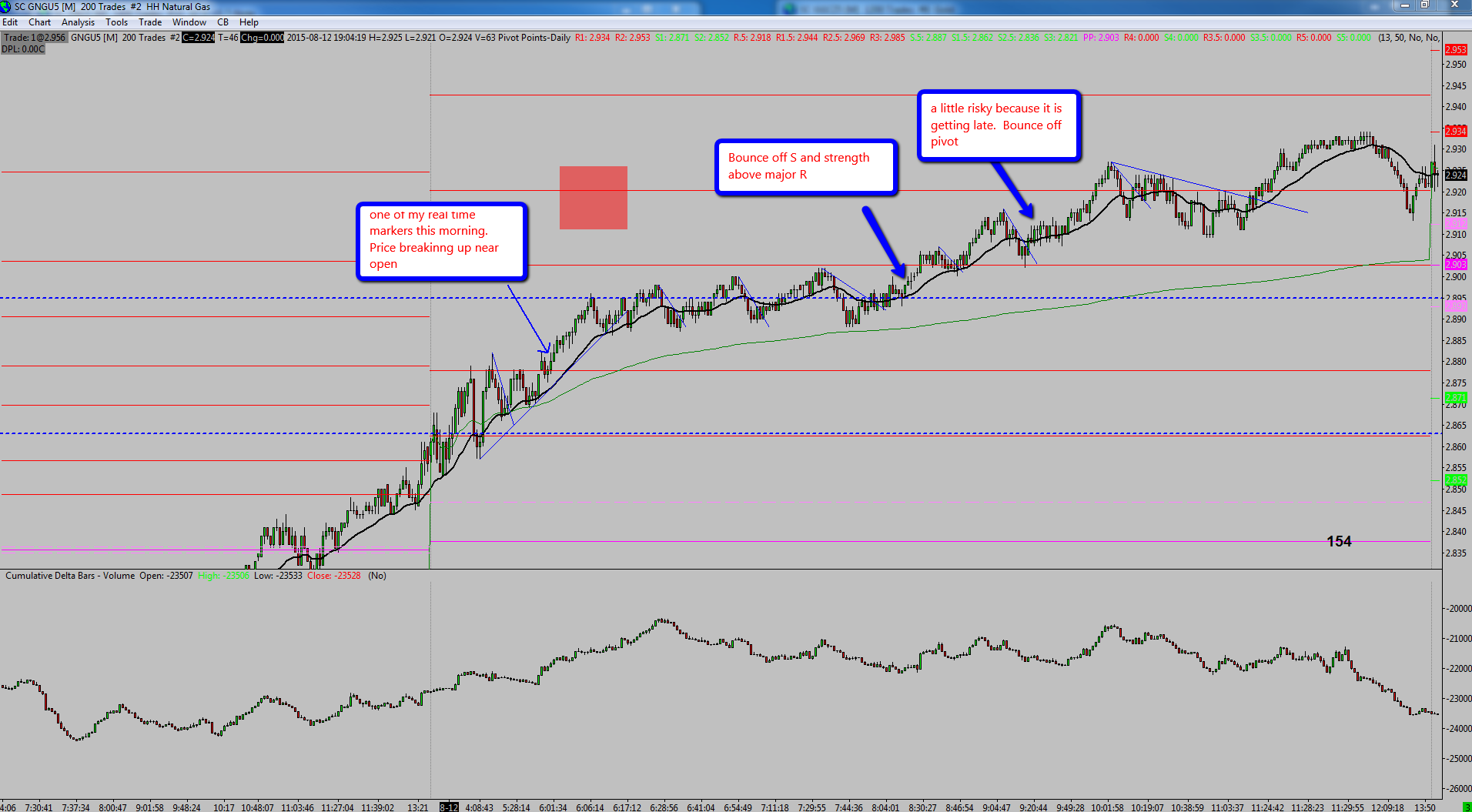This screenshot has height=812, width=1472.
Task: Click the 'R5: 0.000' pivot readout
Action: pyautogui.click(x=1313, y=38)
